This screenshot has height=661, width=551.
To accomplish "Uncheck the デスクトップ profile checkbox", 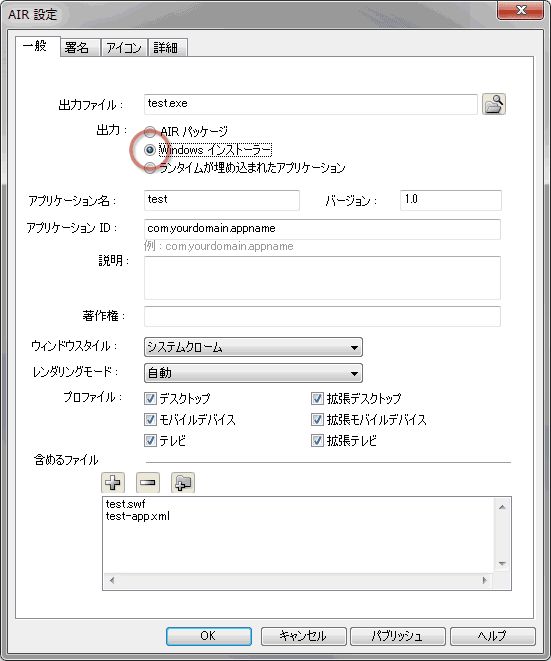I will coord(150,398).
